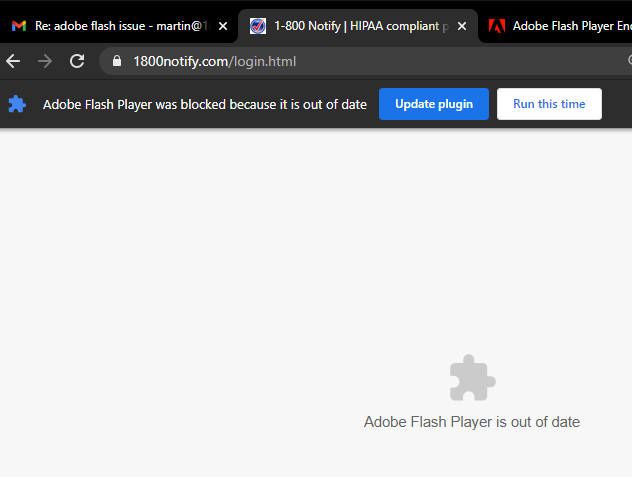
Task: Click the Forward navigation arrow
Action: click(44, 62)
